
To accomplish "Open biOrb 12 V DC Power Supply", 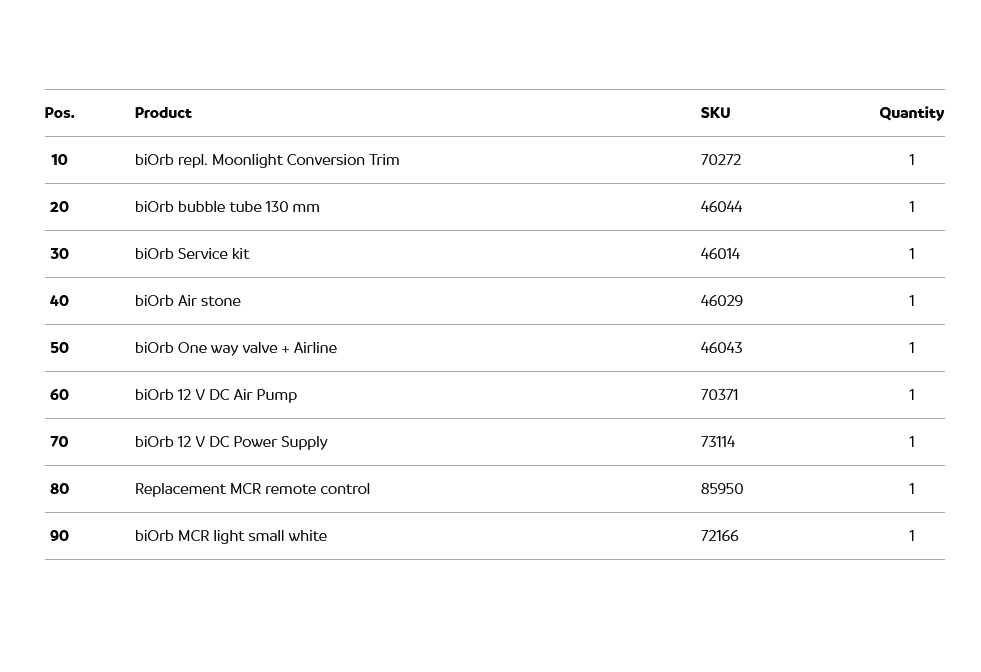I will coord(231,442).
